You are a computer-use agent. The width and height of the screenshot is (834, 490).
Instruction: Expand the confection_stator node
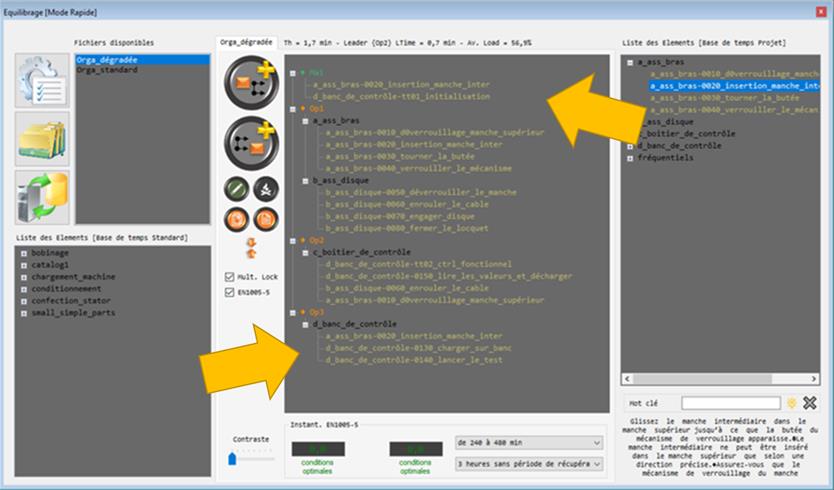tap(24, 302)
